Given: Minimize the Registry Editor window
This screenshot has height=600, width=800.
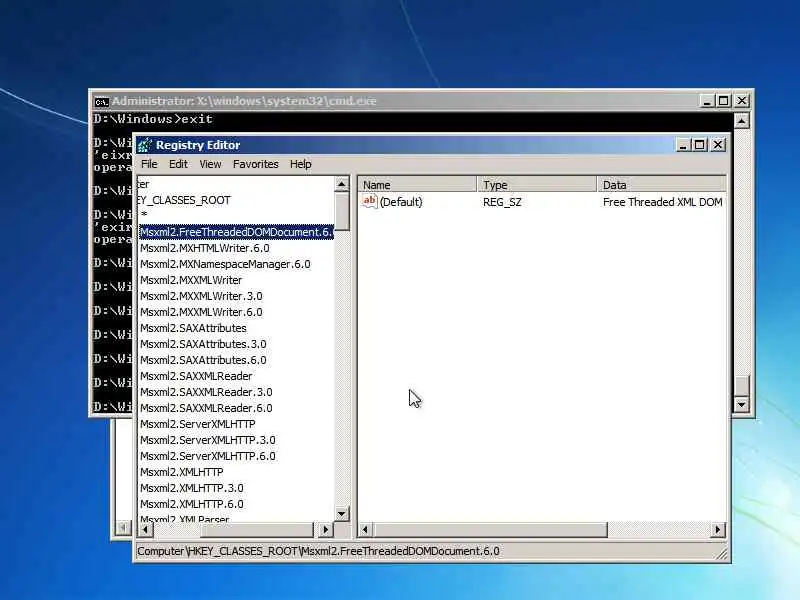Looking at the screenshot, I should tap(684, 145).
